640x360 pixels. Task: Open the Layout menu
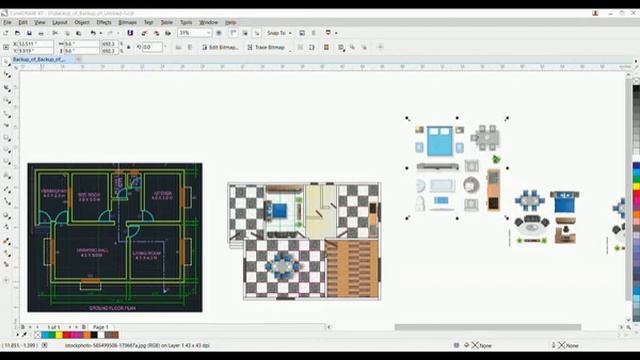click(60, 22)
